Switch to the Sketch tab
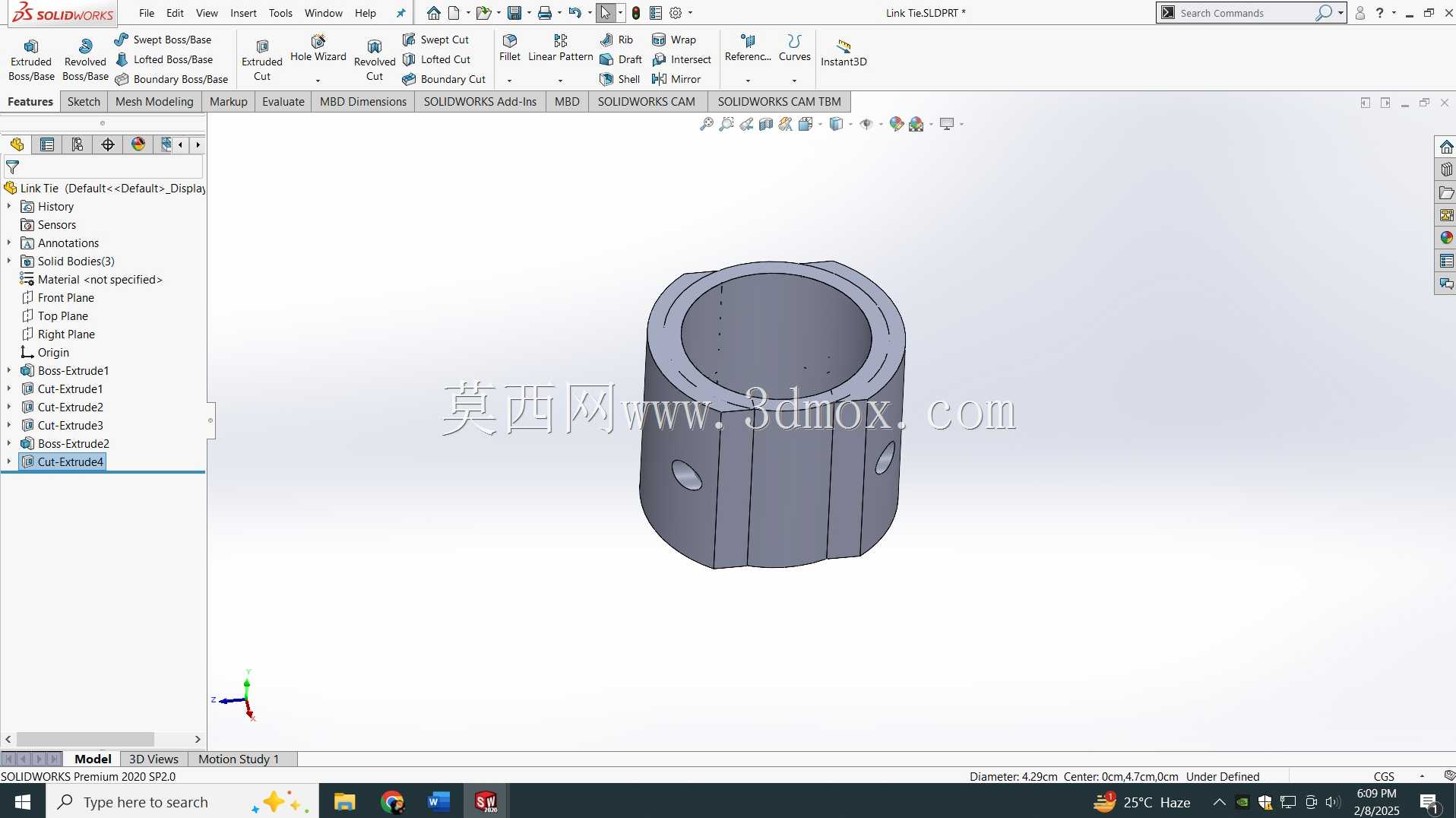 [x=84, y=101]
